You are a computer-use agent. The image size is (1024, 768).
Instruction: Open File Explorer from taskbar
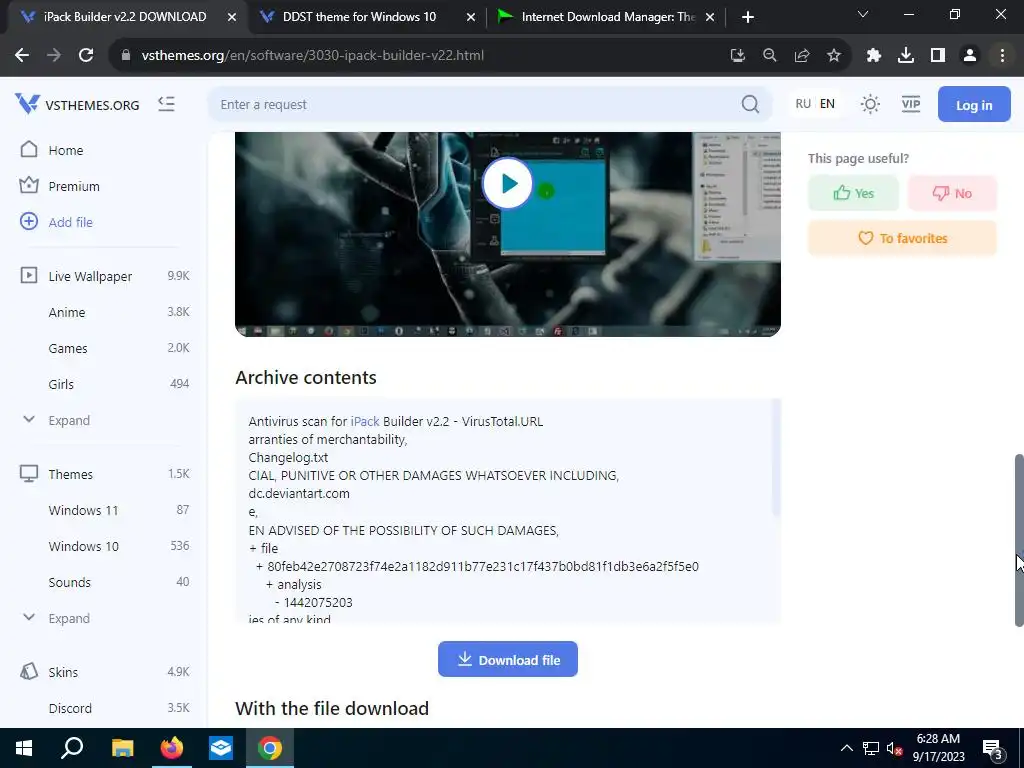pyautogui.click(x=122, y=748)
